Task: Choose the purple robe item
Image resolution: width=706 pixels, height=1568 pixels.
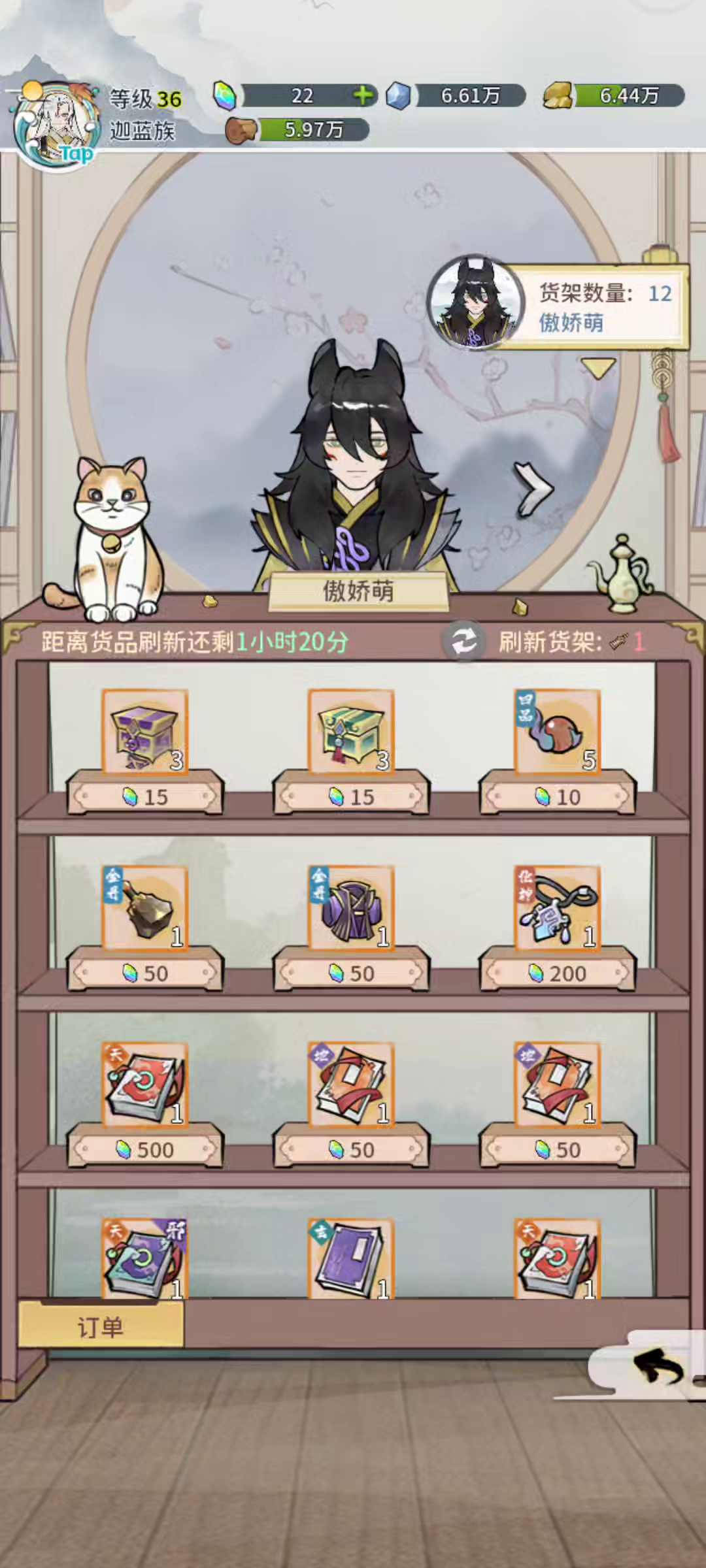Action: point(351,908)
